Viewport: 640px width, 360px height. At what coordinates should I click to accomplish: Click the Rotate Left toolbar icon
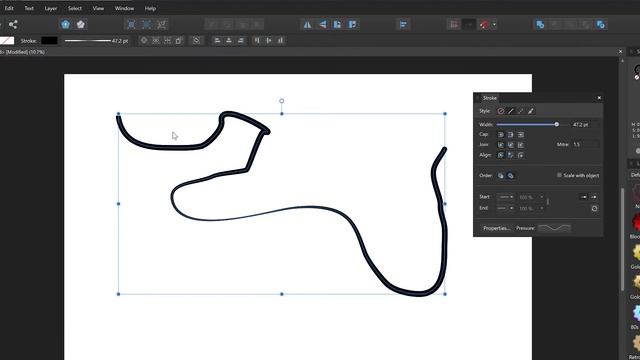click(x=337, y=24)
